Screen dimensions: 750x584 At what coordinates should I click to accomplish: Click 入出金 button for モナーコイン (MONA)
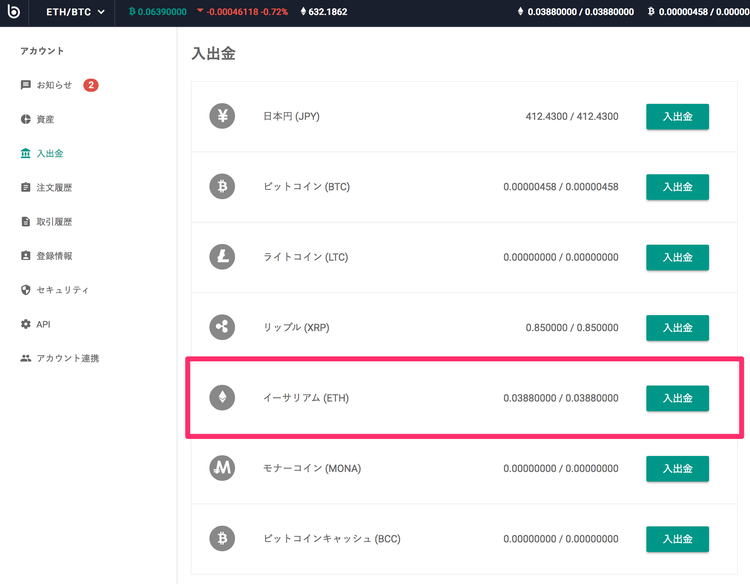click(677, 468)
